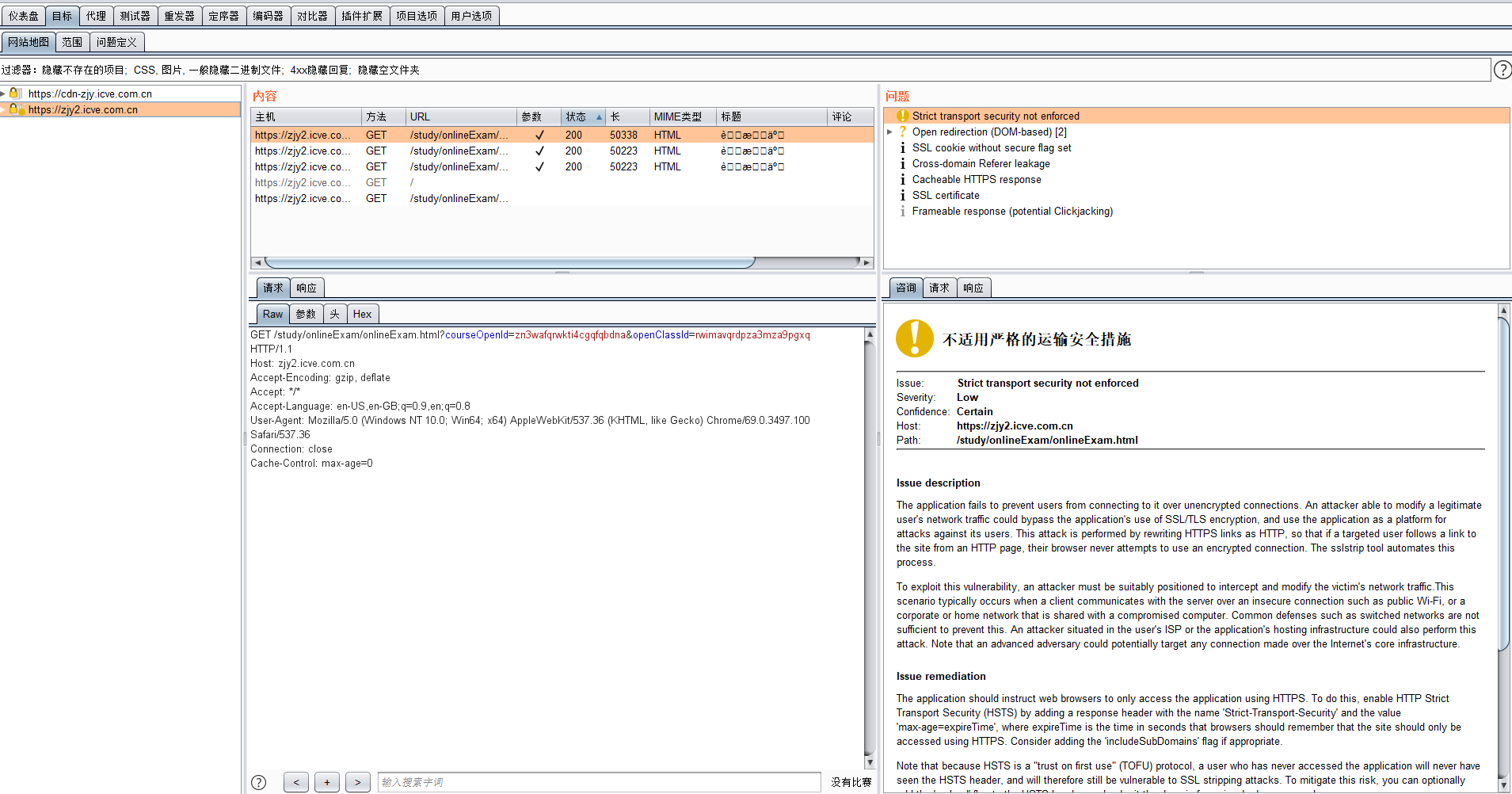Image resolution: width=1512 pixels, height=794 pixels.
Task: Click info icon for Frameable response issue
Action: (x=902, y=211)
